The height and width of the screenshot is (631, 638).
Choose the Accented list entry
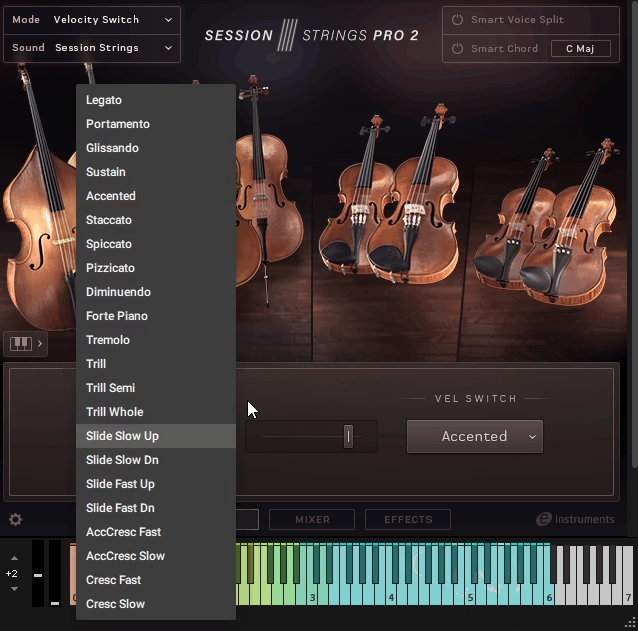pos(156,196)
